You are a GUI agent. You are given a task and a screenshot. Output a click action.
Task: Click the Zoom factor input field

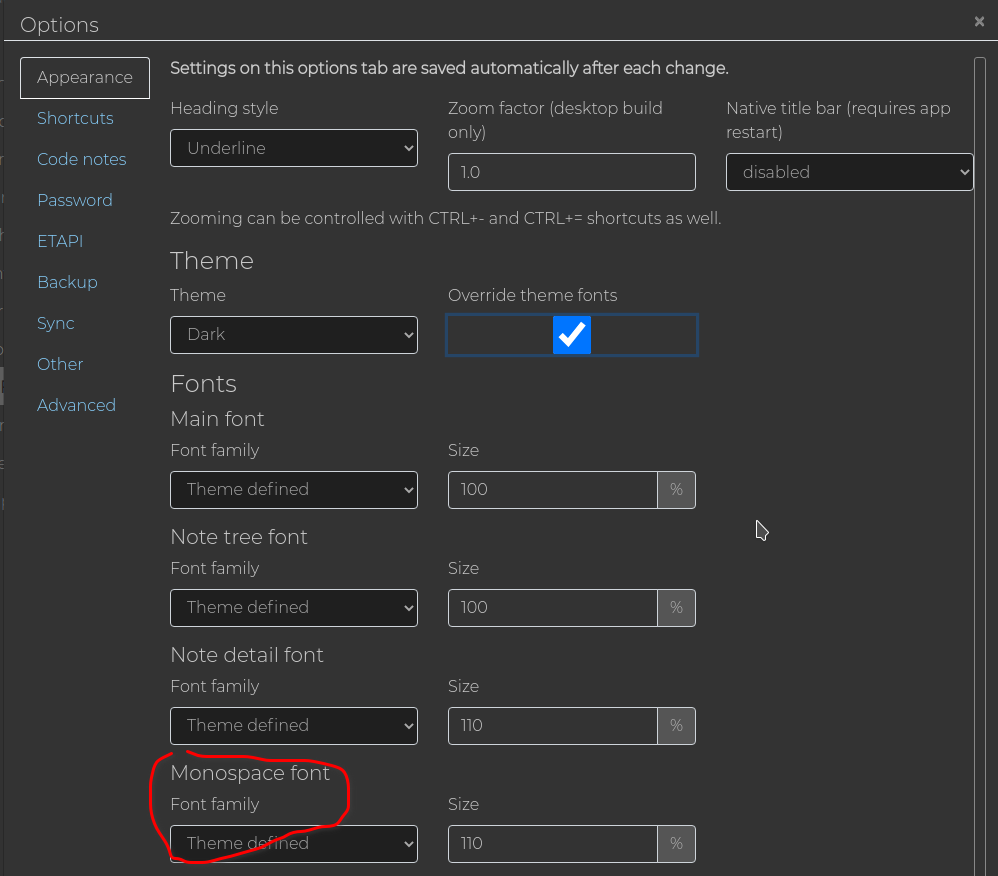(572, 172)
